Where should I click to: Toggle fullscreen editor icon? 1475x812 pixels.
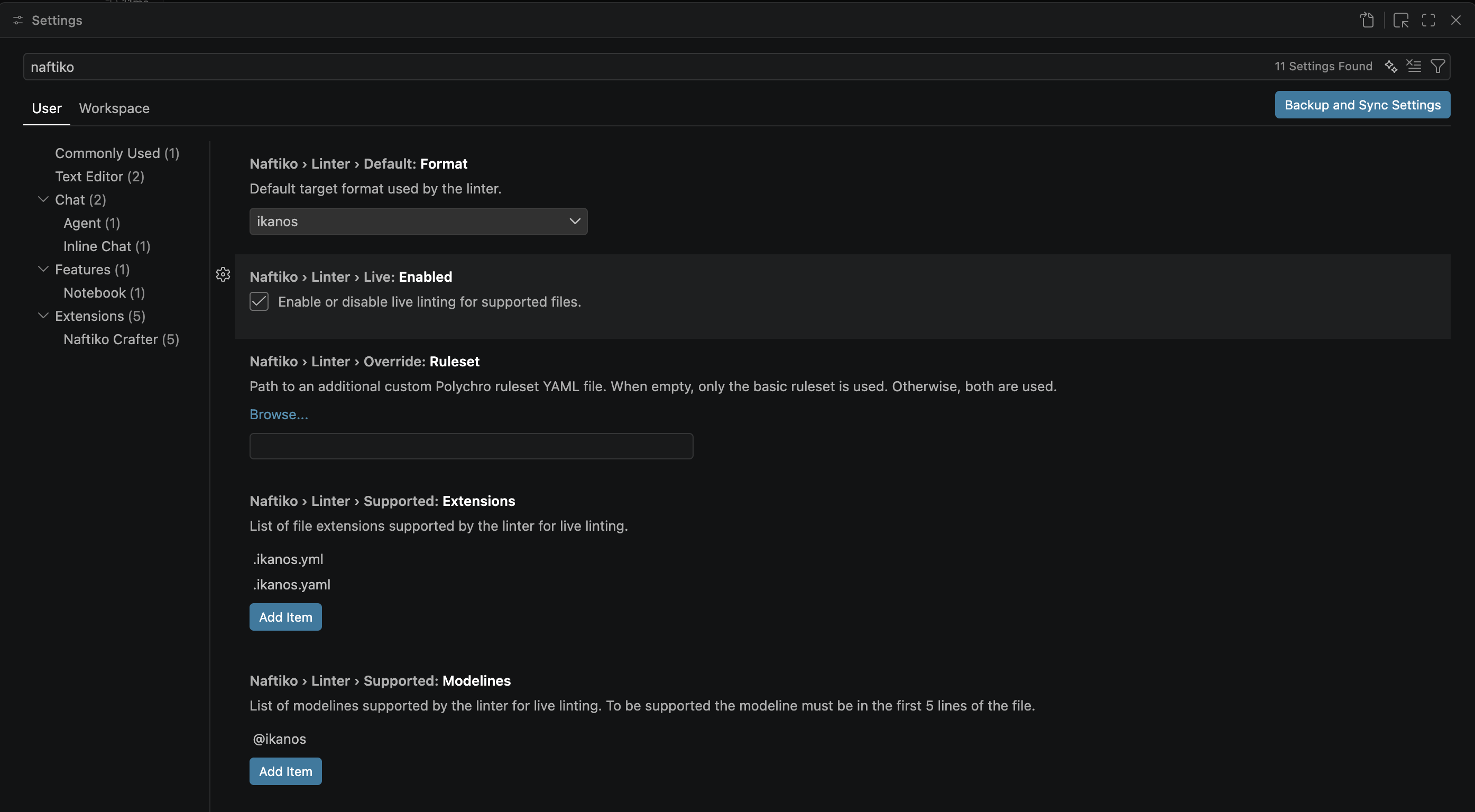(x=1428, y=20)
